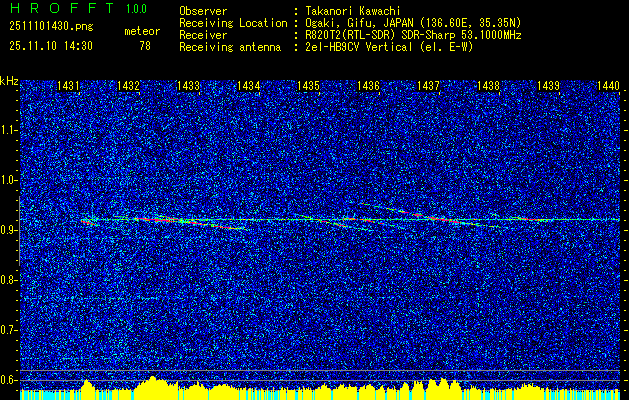Click the Receiving antenna label

coord(230,47)
